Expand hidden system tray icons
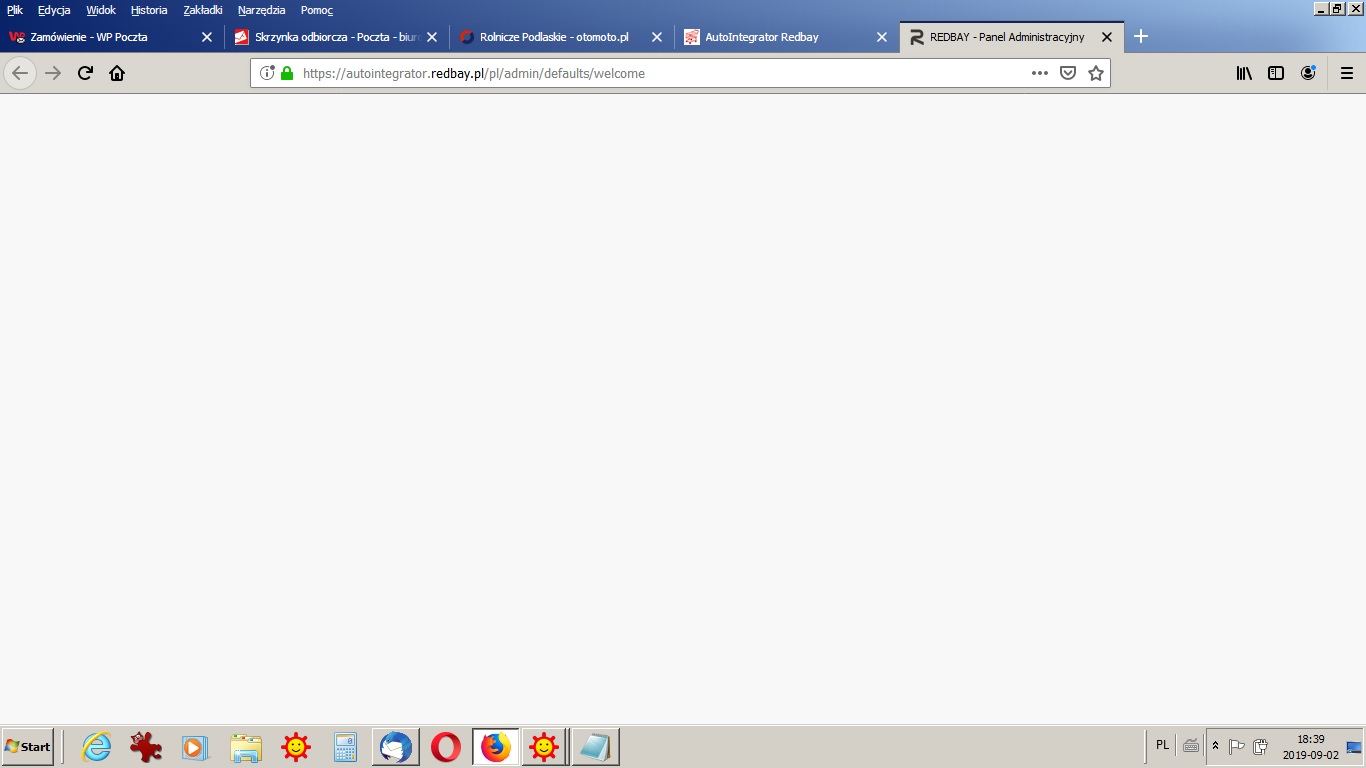The height and width of the screenshot is (768, 1366). pos(1215,746)
